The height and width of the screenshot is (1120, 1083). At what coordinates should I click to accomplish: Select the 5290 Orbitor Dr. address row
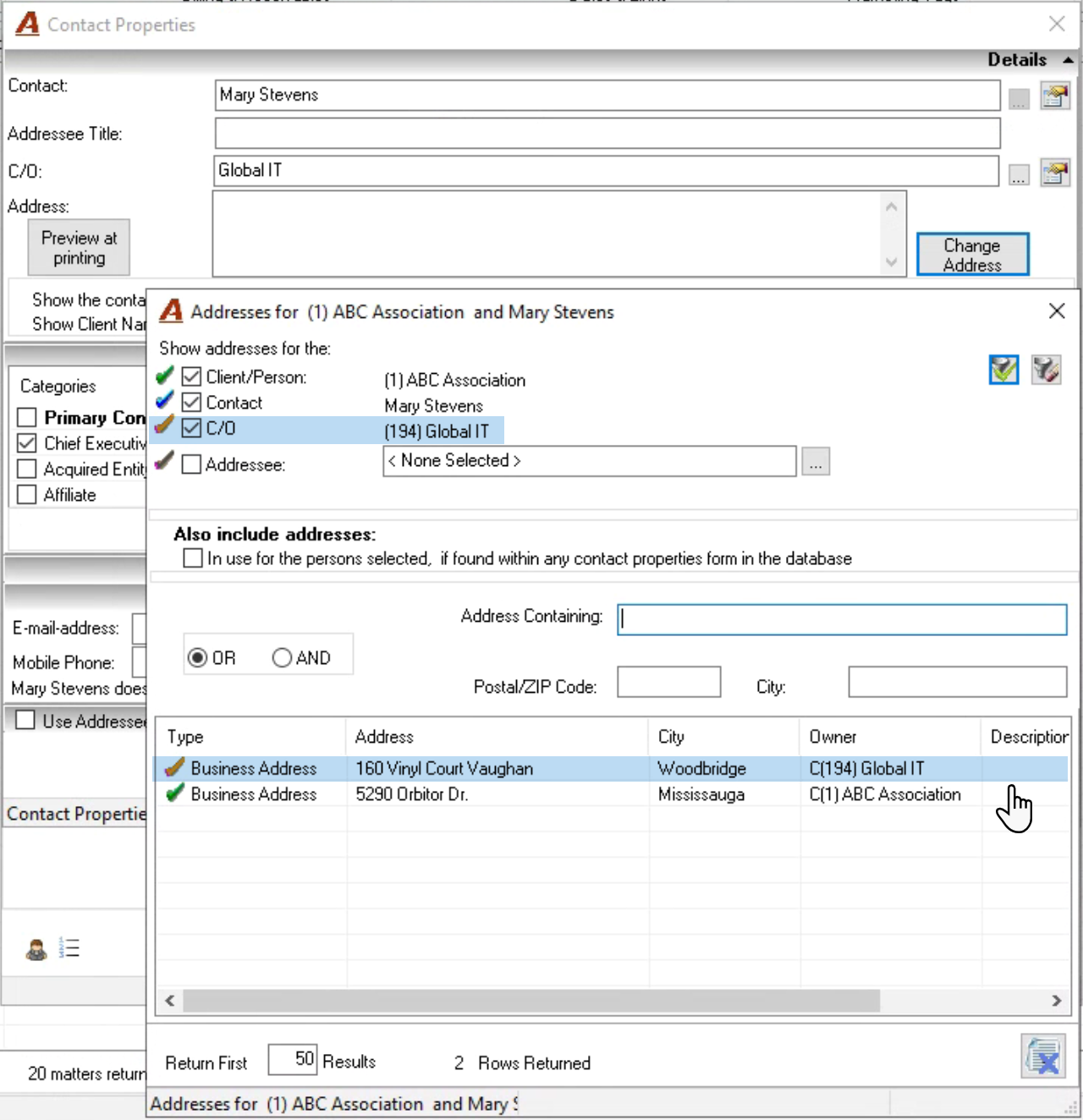[611, 794]
